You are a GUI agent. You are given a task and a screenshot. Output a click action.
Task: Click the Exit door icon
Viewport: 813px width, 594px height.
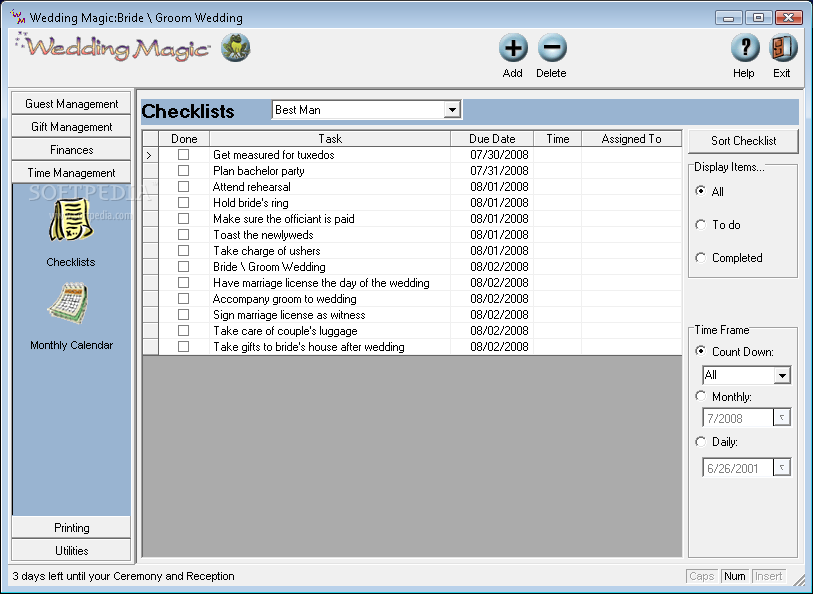(x=782, y=48)
